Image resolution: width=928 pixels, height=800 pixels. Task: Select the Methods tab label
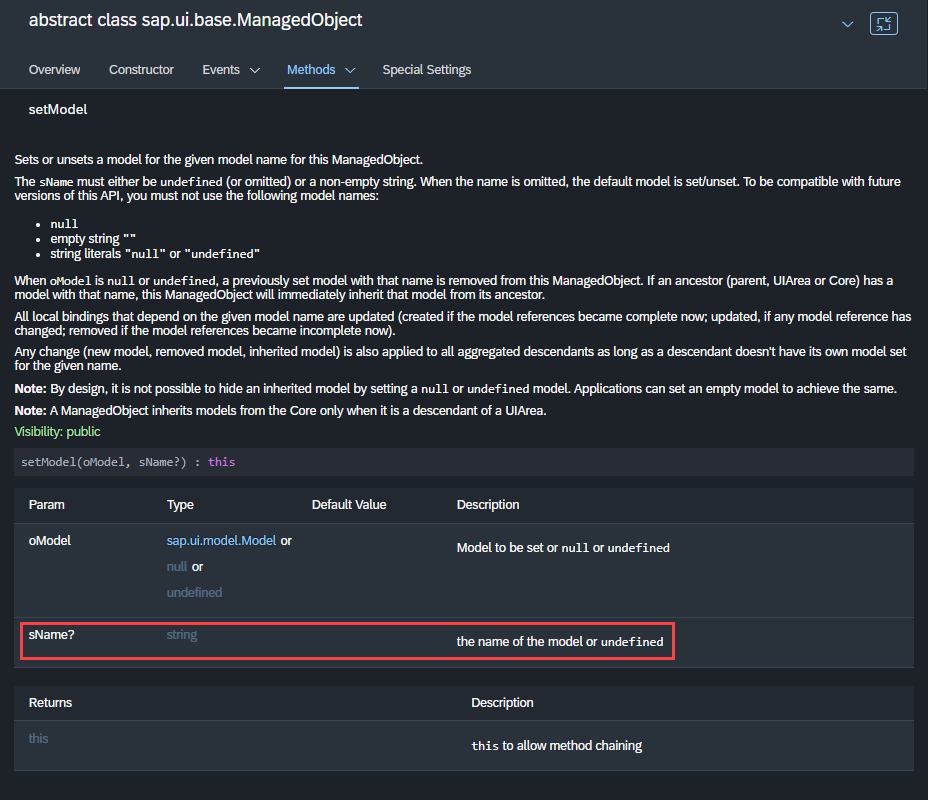coord(311,70)
